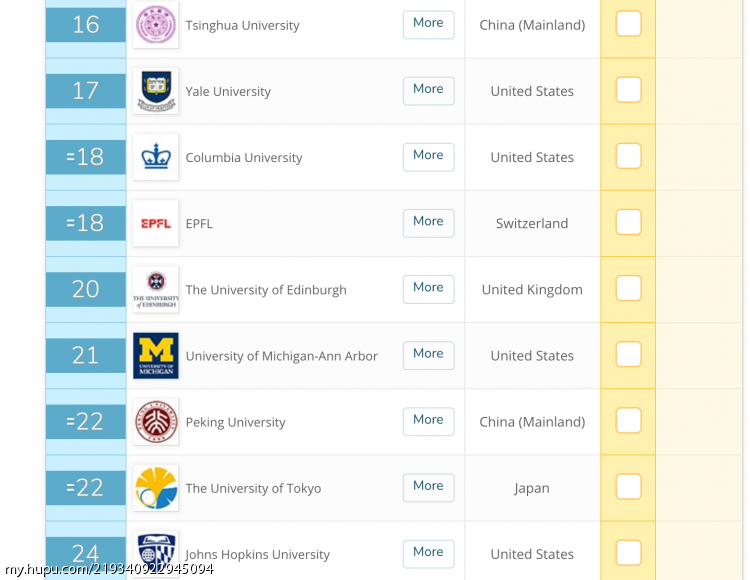750x580 pixels.
Task: Tick the checkbox for The University of Tokyo
Action: tap(628, 486)
